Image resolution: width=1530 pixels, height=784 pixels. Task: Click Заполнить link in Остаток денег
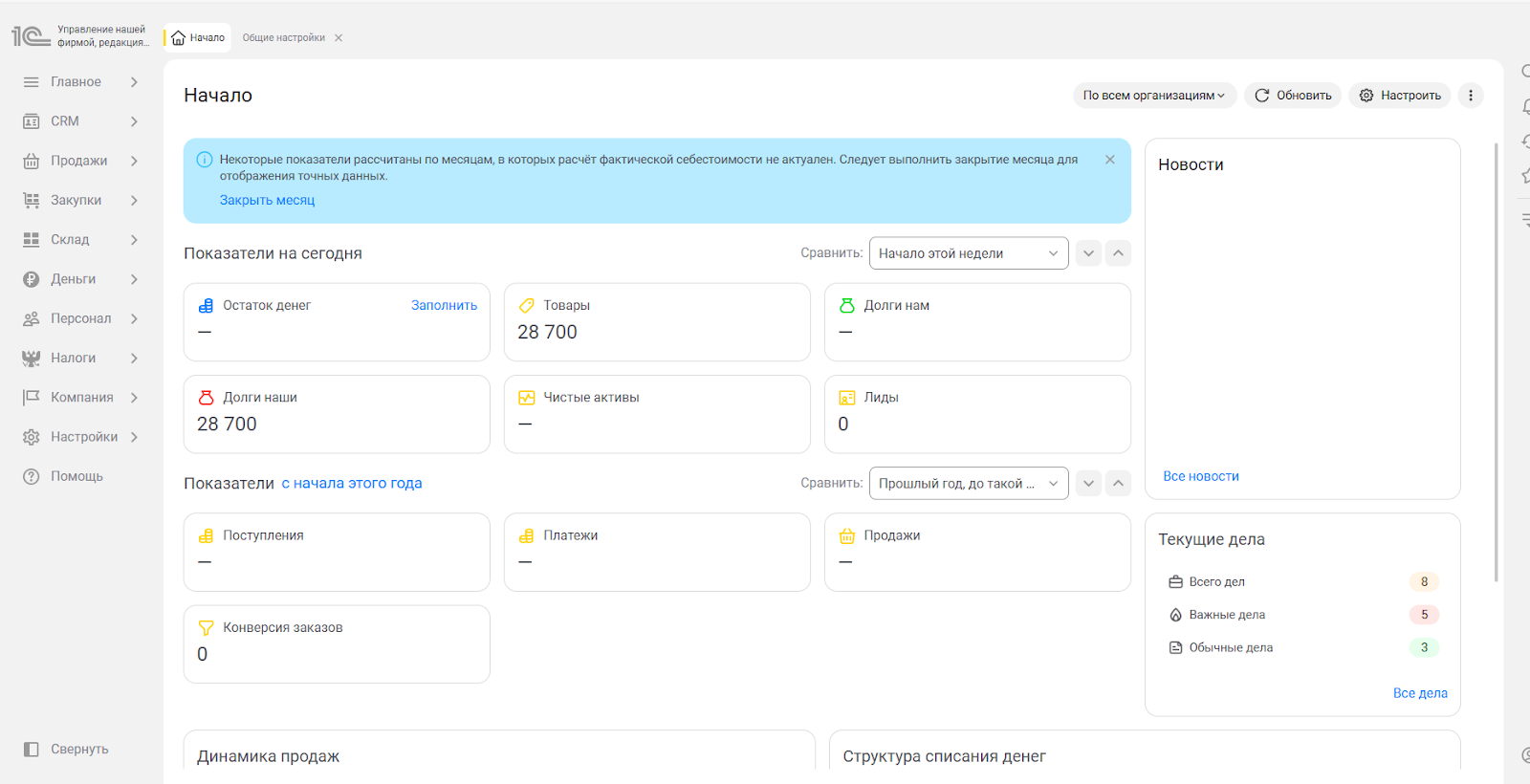coord(444,306)
